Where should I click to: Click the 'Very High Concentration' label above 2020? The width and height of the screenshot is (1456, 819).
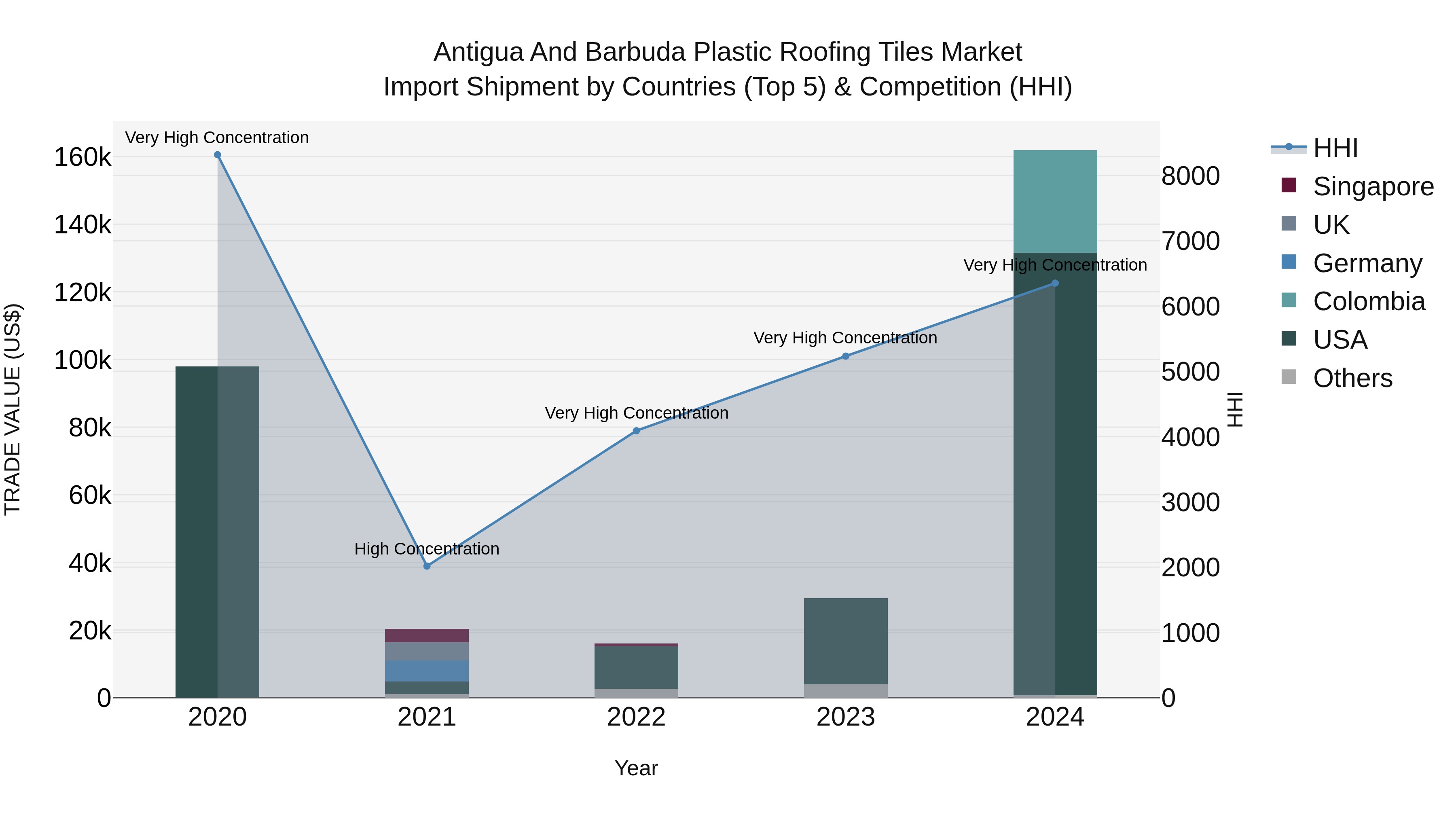click(217, 138)
